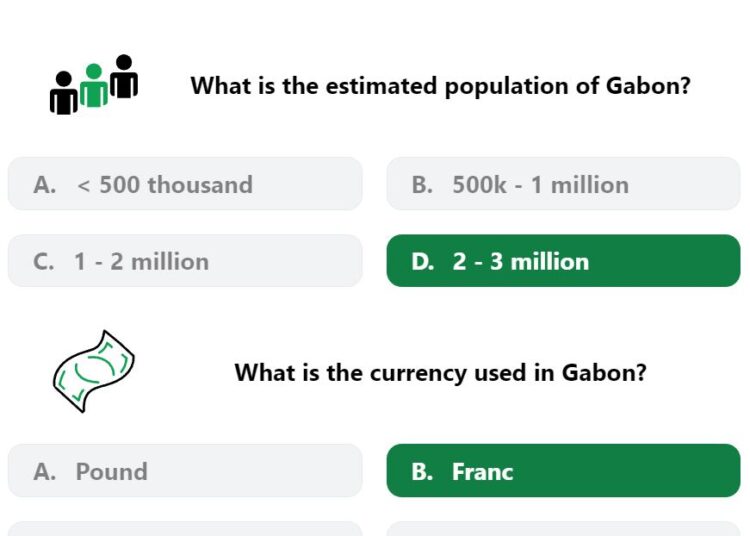Open the partially visible bottom-left currency option
Viewport: 750px width, 536px height.
point(185,529)
